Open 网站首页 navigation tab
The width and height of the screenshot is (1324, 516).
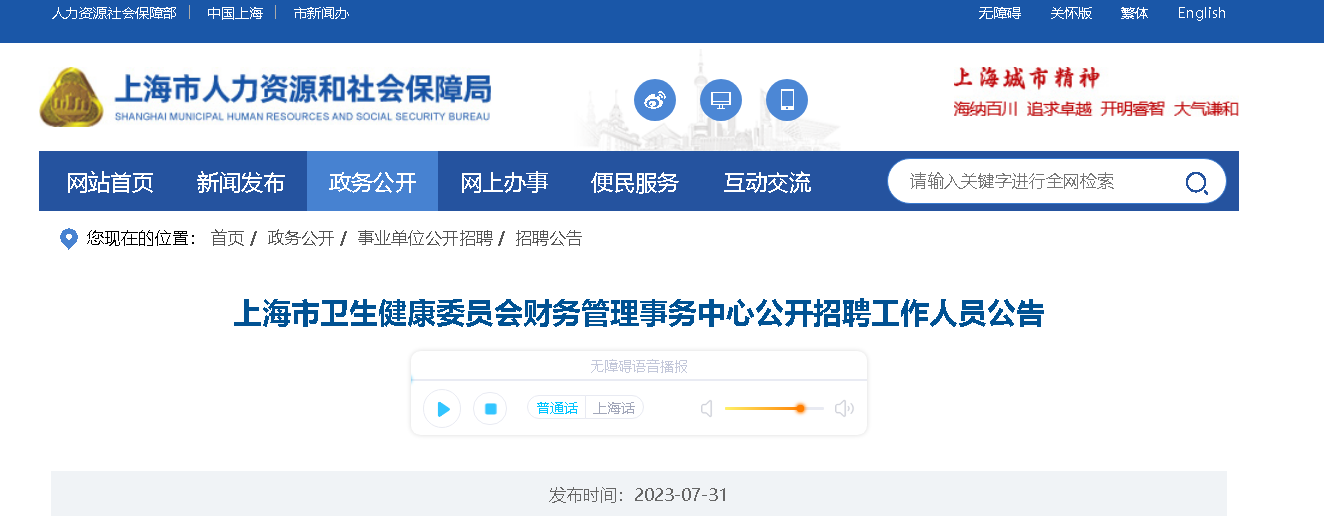110,182
